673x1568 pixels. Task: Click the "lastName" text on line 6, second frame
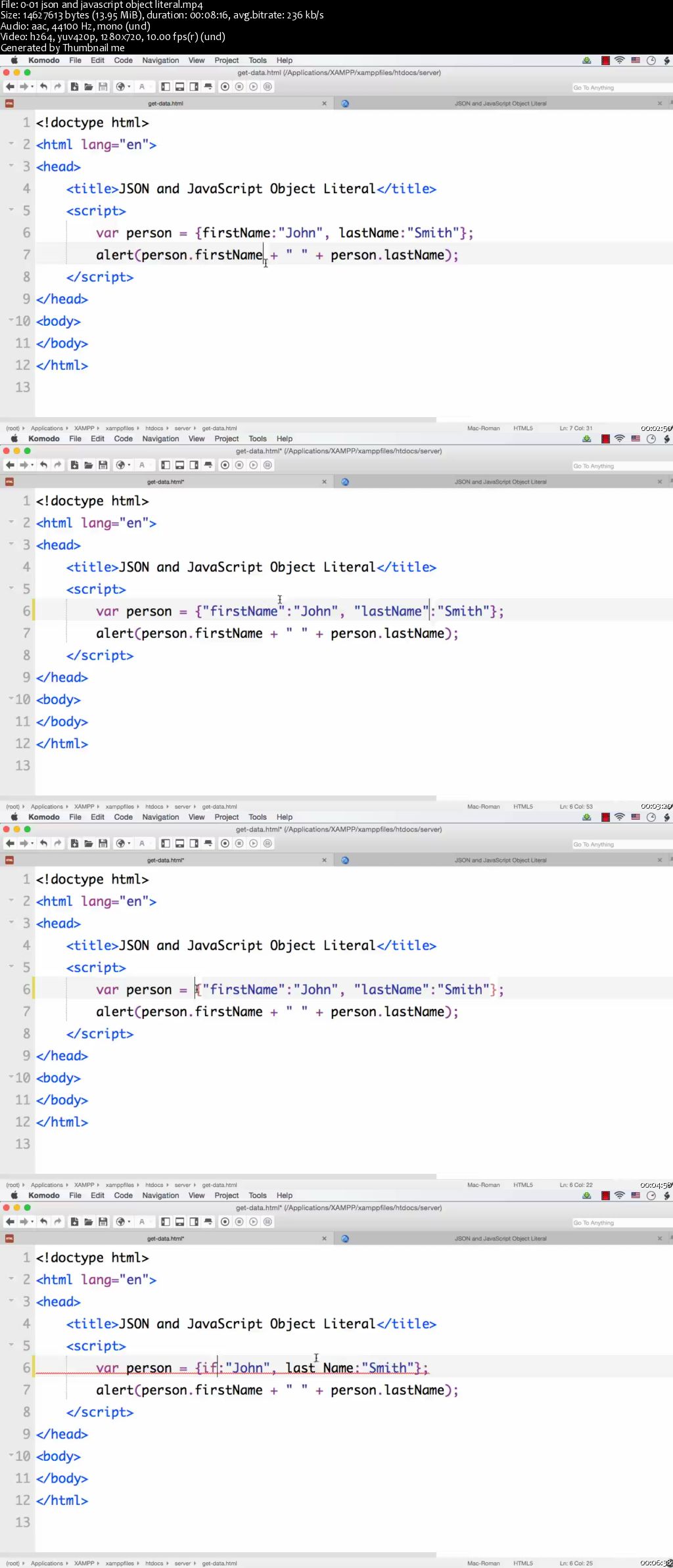point(391,611)
